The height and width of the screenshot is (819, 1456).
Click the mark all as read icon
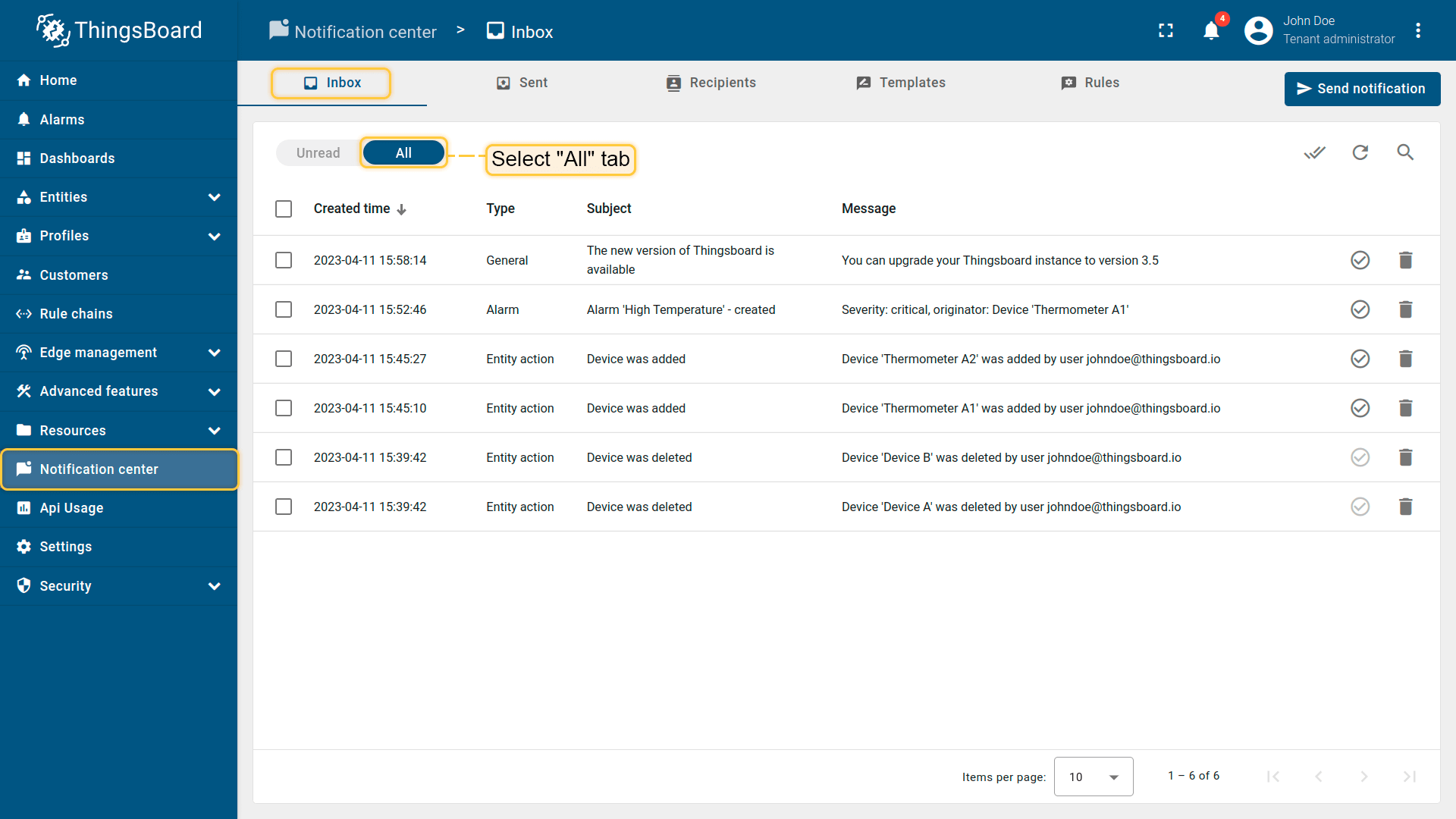pyautogui.click(x=1314, y=152)
